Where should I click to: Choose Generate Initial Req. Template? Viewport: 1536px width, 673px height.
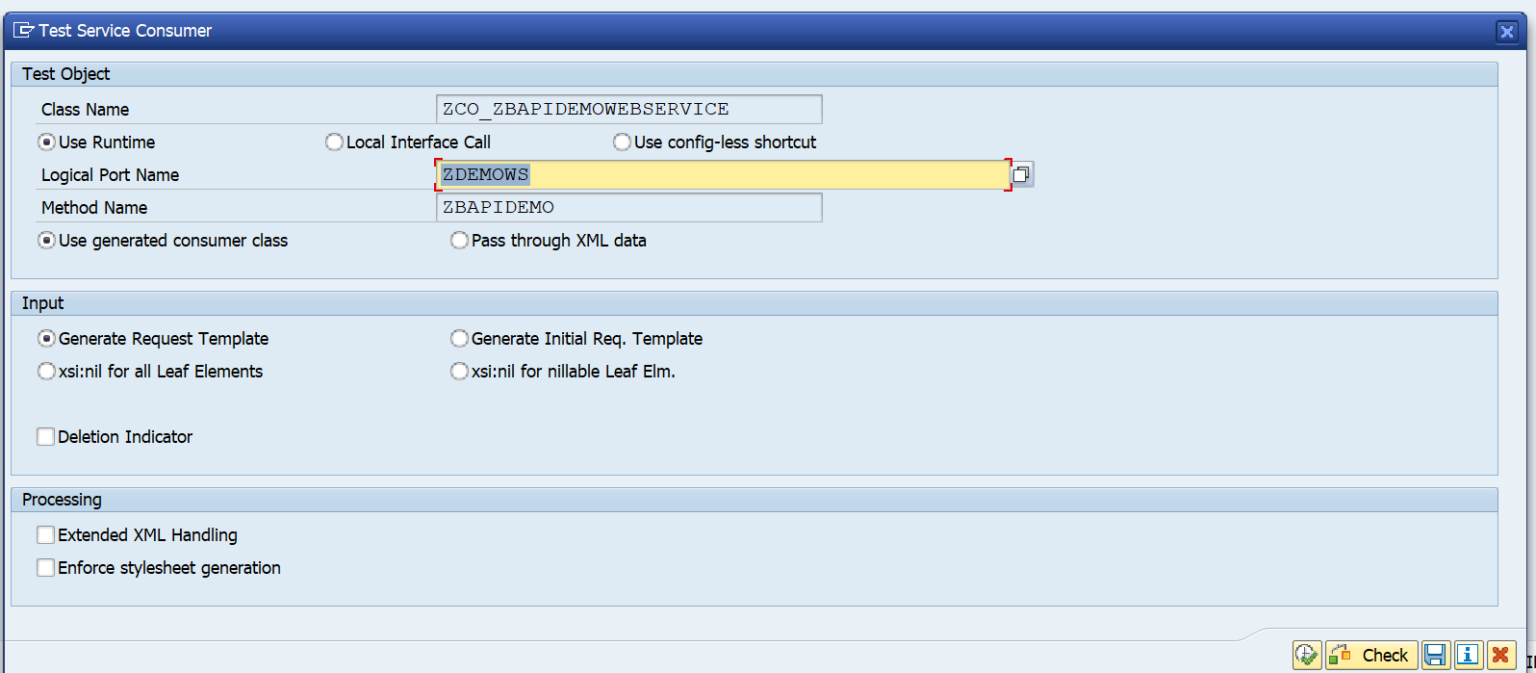tap(459, 339)
